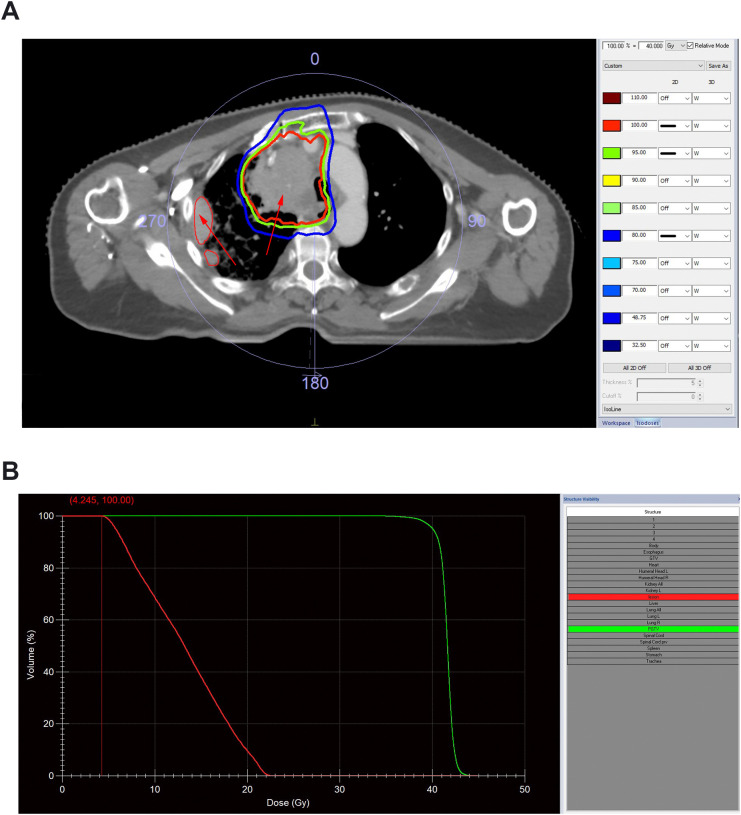The image size is (741, 815).
Task: Click the 40.000 dose value input field
Action: point(651,46)
